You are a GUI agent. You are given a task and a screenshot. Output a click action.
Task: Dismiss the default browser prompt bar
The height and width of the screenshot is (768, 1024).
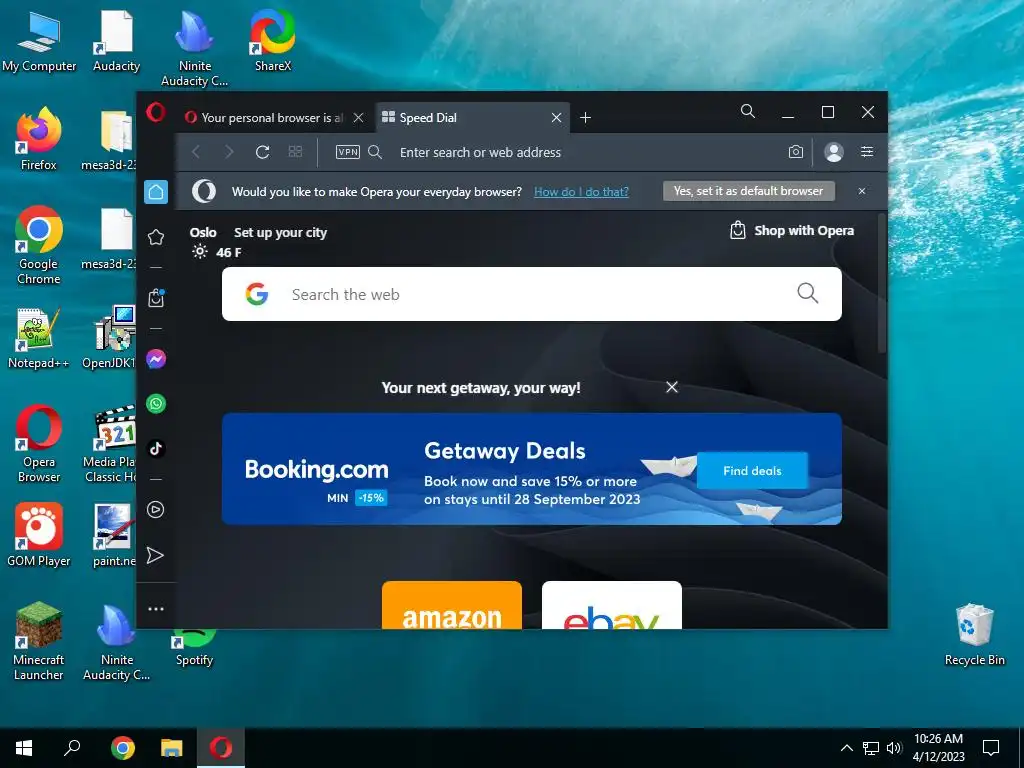tap(862, 191)
